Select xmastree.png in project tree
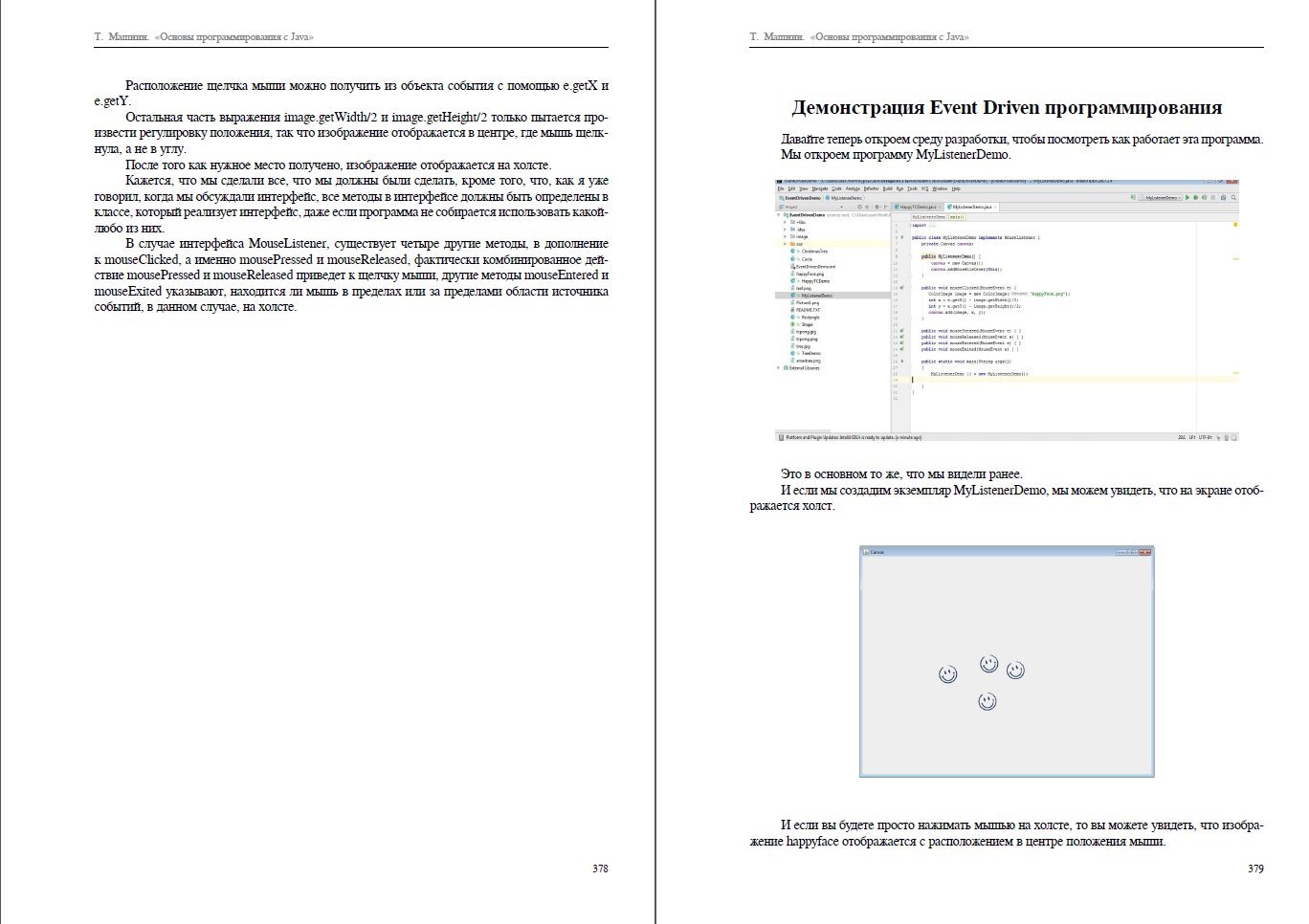Viewport: 1309px width, 924px height. click(x=808, y=361)
